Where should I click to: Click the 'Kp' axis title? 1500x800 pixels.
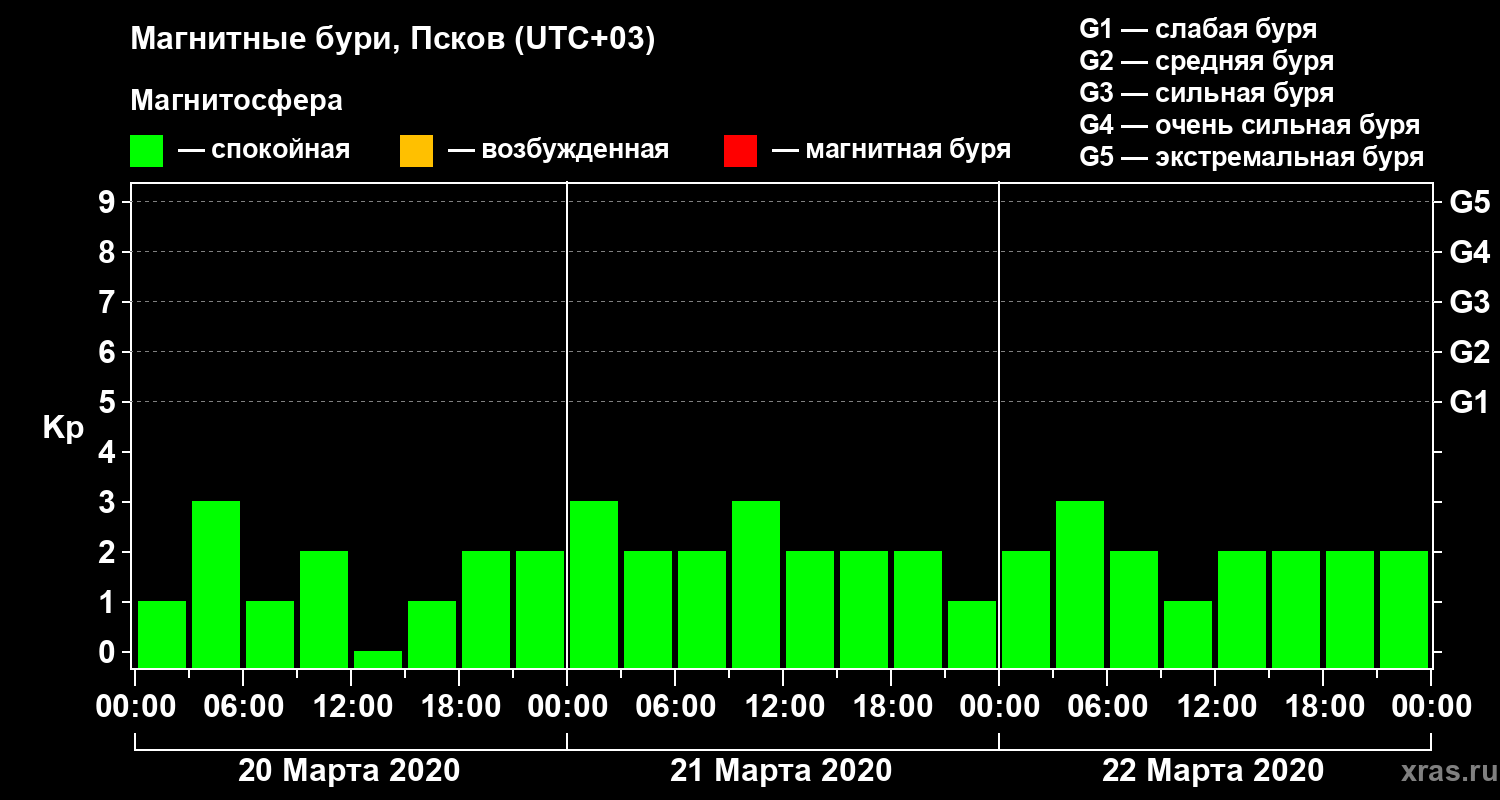(x=63, y=428)
